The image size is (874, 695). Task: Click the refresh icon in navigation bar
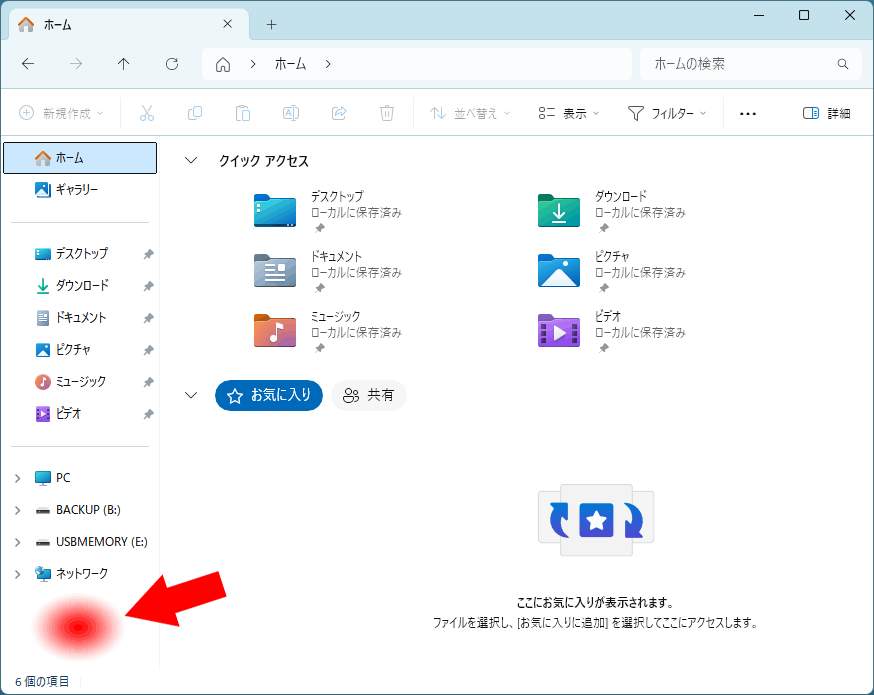(172, 64)
